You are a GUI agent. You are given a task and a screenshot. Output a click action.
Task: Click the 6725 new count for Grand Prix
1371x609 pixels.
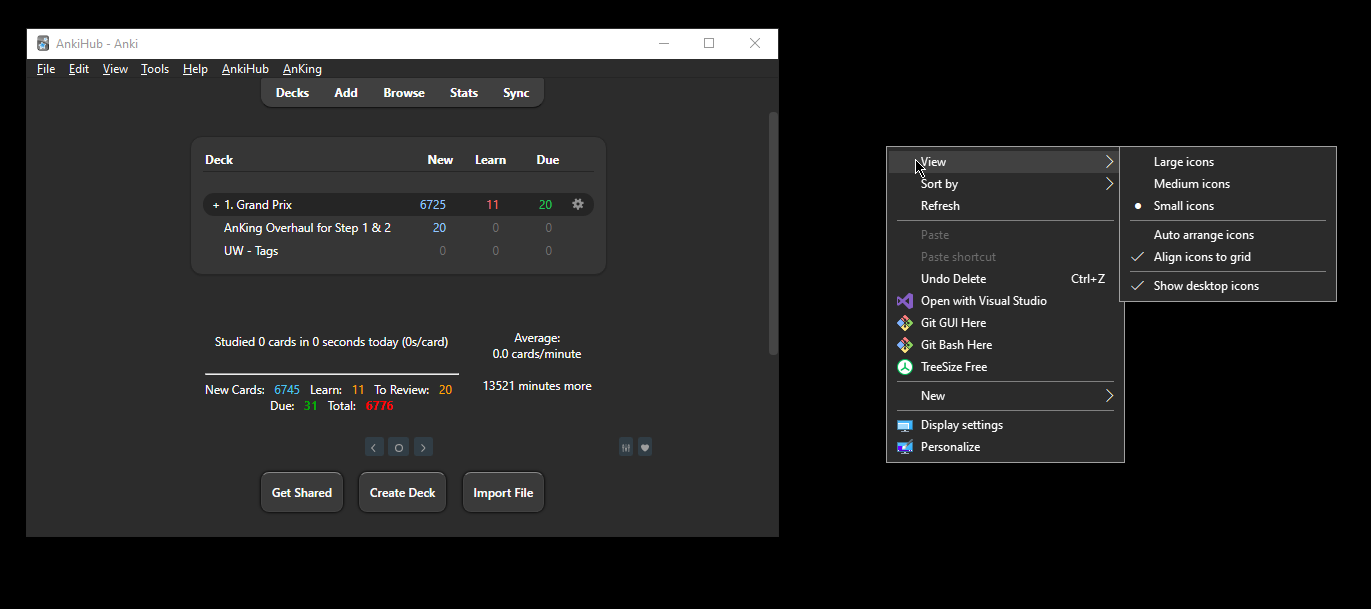433,205
